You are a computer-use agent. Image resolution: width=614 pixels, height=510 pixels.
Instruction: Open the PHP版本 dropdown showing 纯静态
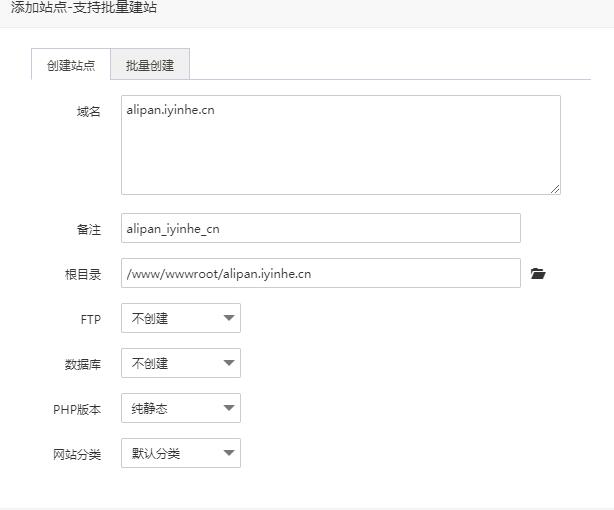180,408
